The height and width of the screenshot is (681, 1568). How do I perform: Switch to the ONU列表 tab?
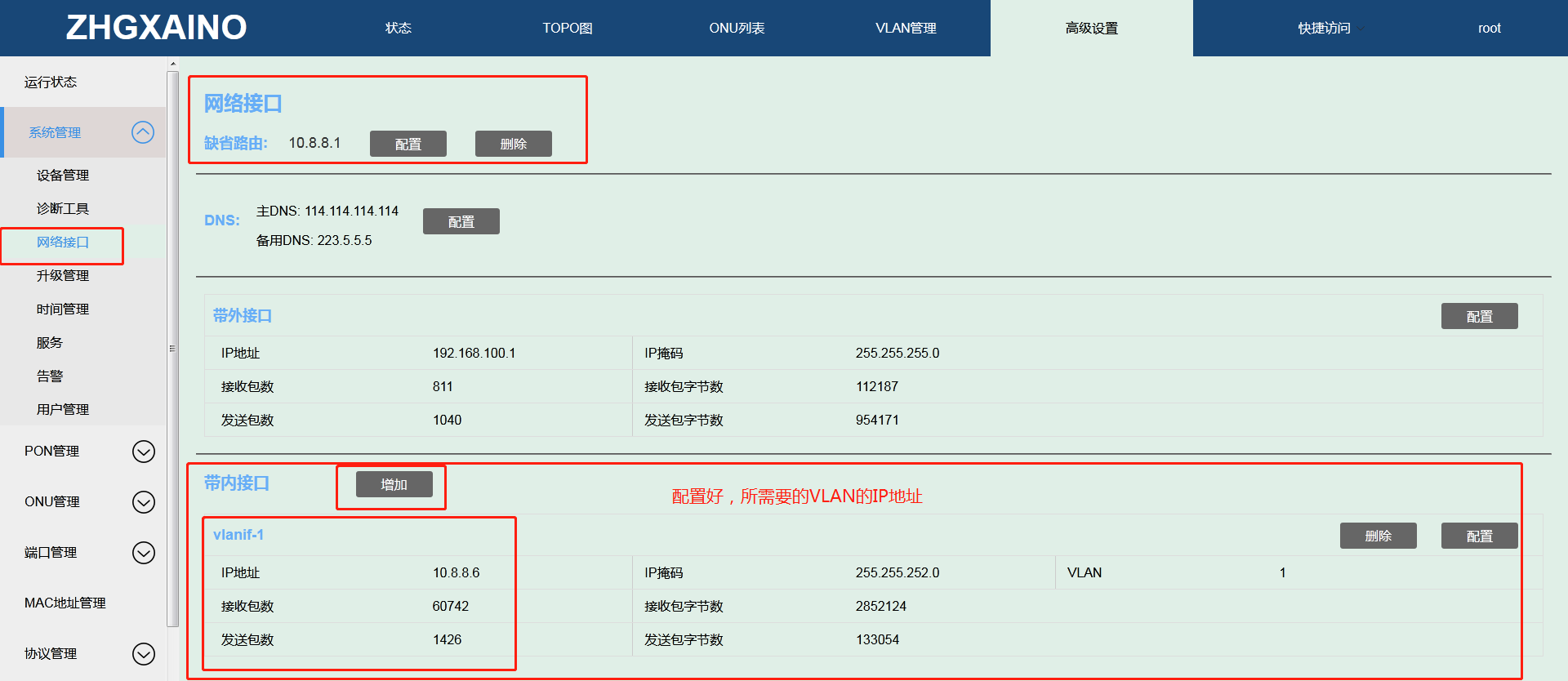tap(737, 28)
